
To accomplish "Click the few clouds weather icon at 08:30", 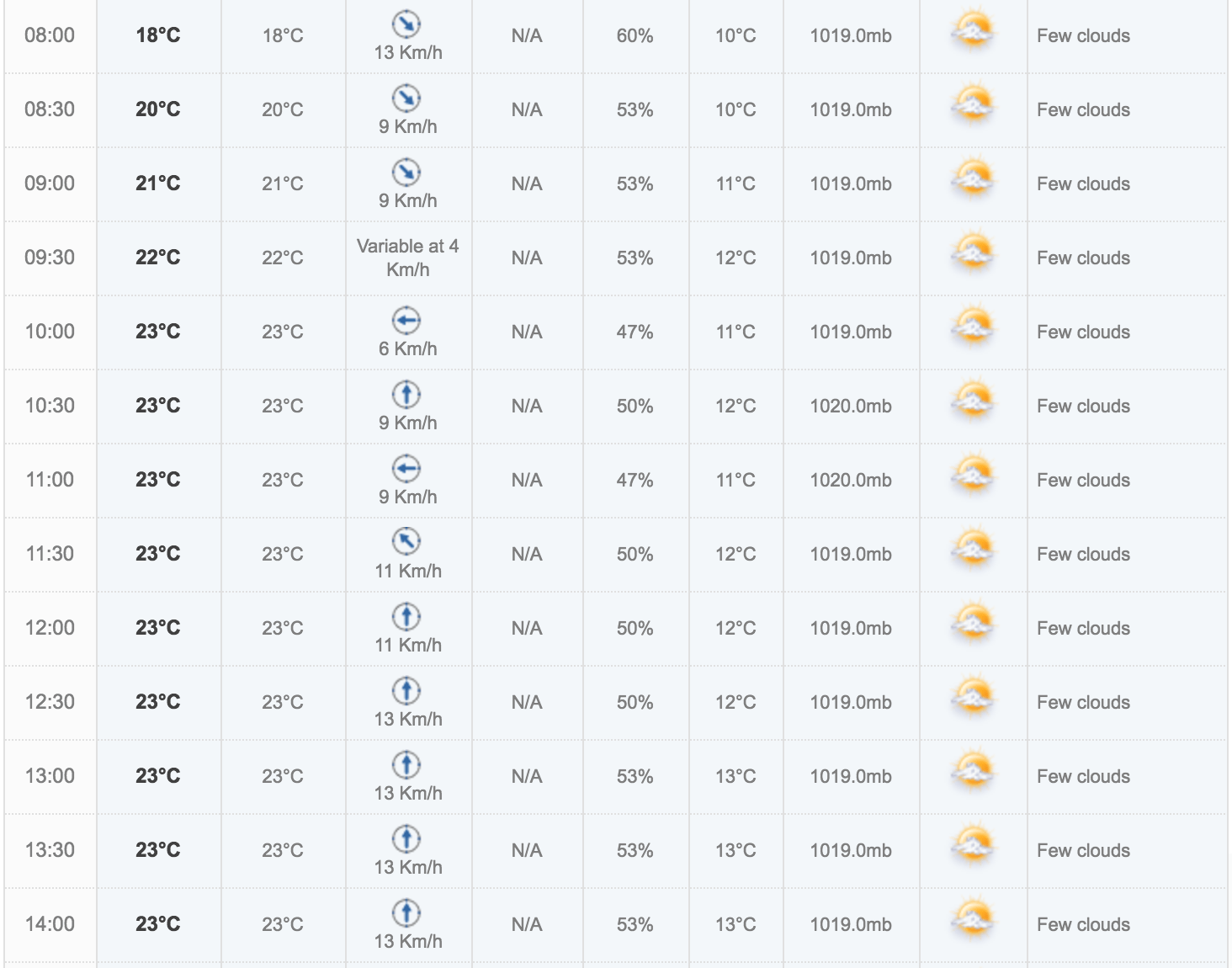I will pos(974,105).
